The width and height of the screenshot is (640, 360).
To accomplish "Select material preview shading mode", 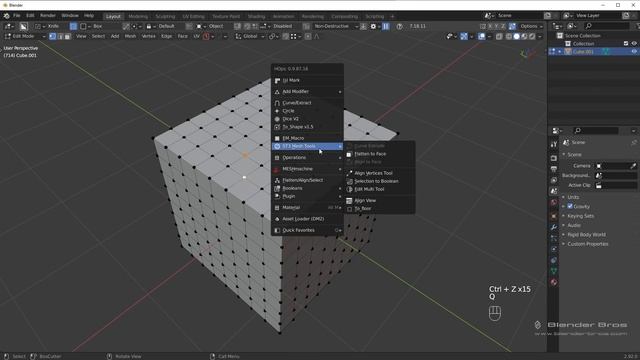I will pos(524,36).
